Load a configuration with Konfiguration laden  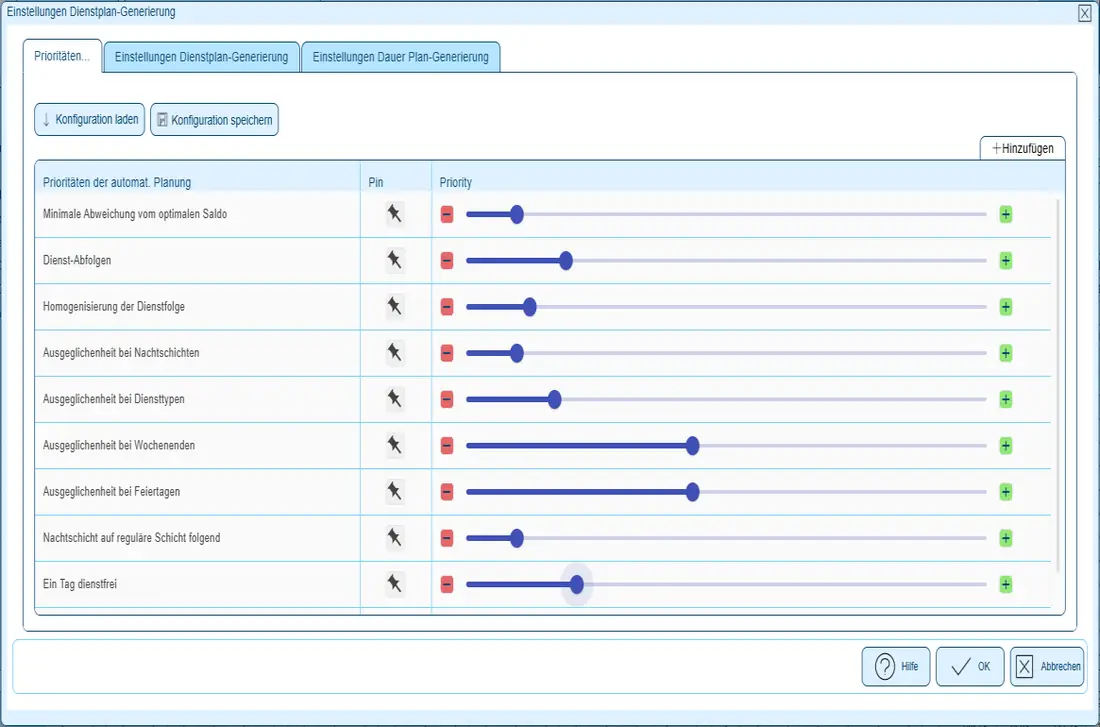coord(90,119)
